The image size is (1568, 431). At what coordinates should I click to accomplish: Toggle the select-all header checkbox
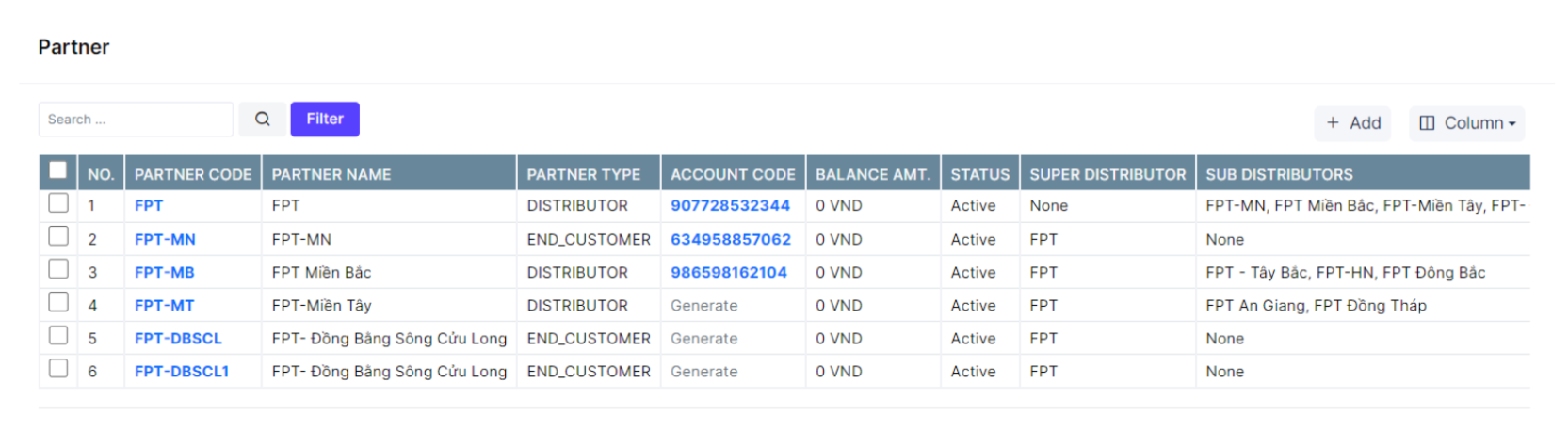click(58, 170)
